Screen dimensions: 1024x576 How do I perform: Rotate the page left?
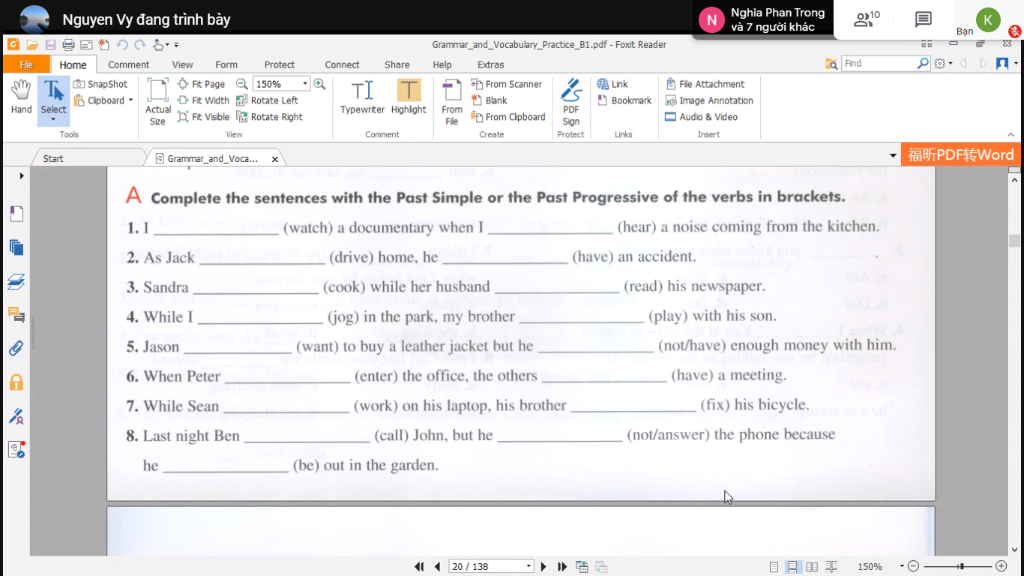tap(267, 101)
